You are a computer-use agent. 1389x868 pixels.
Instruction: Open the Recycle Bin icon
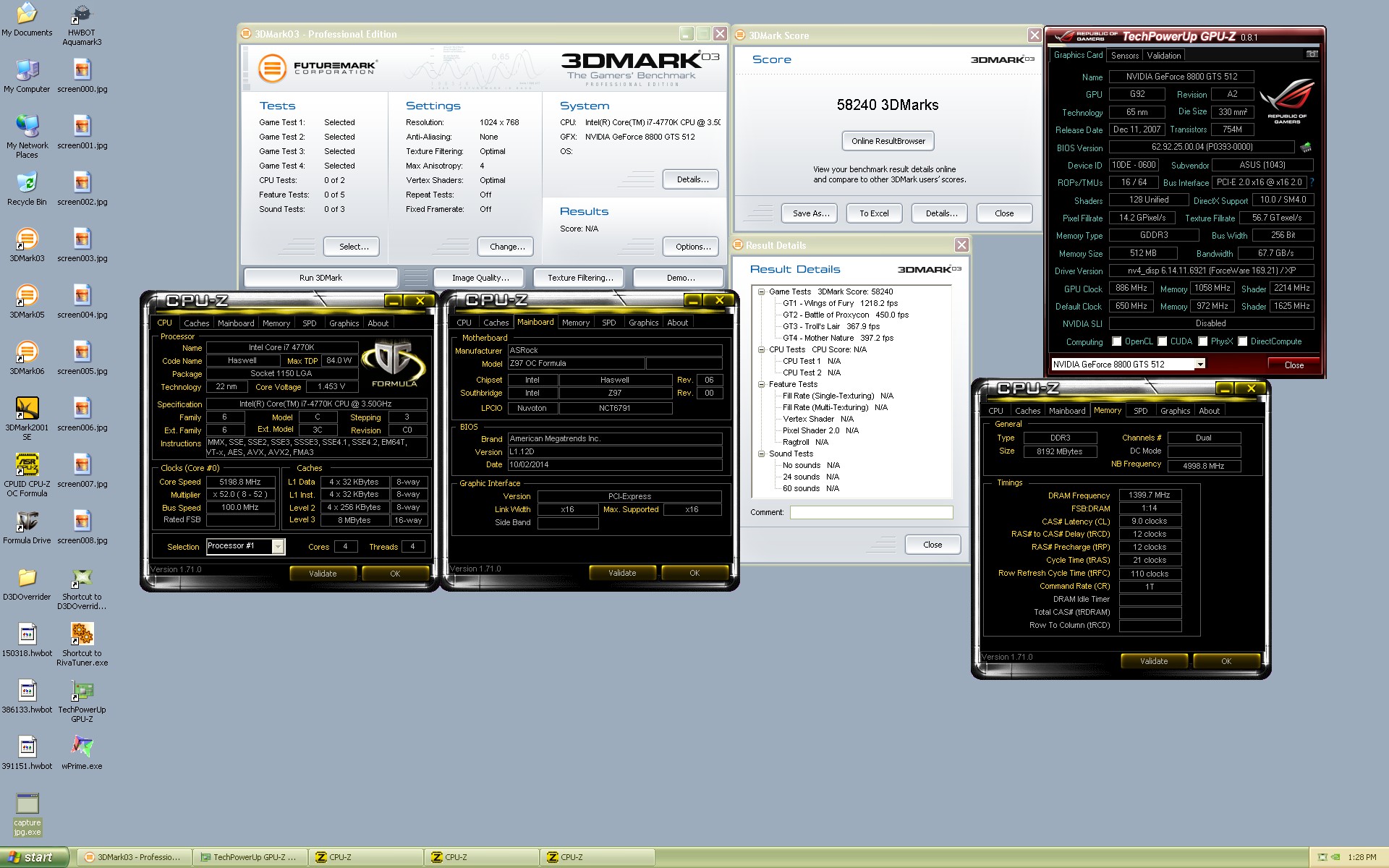(27, 189)
